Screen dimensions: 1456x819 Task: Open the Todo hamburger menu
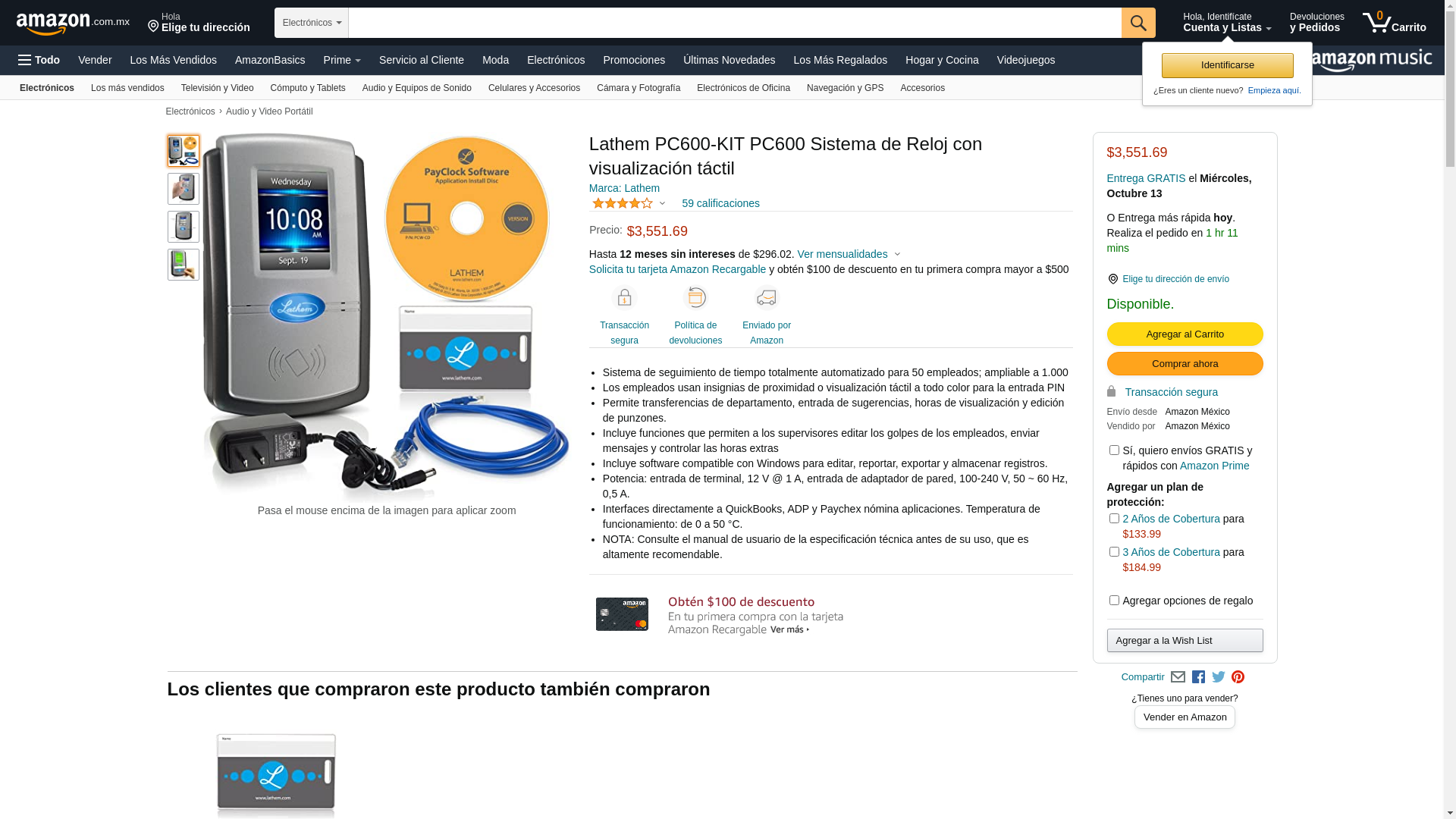39,60
